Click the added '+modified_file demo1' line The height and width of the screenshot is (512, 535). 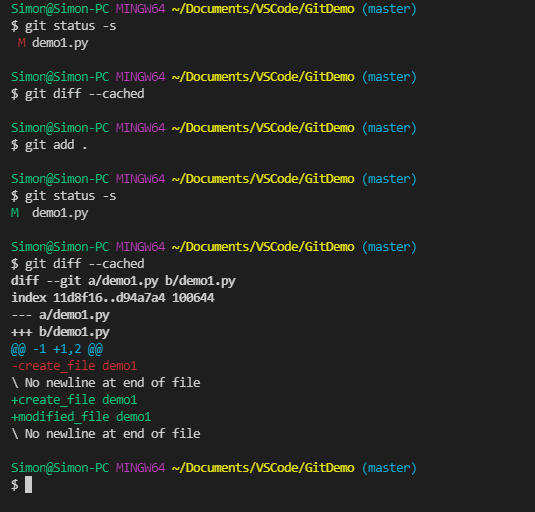[x=81, y=417]
